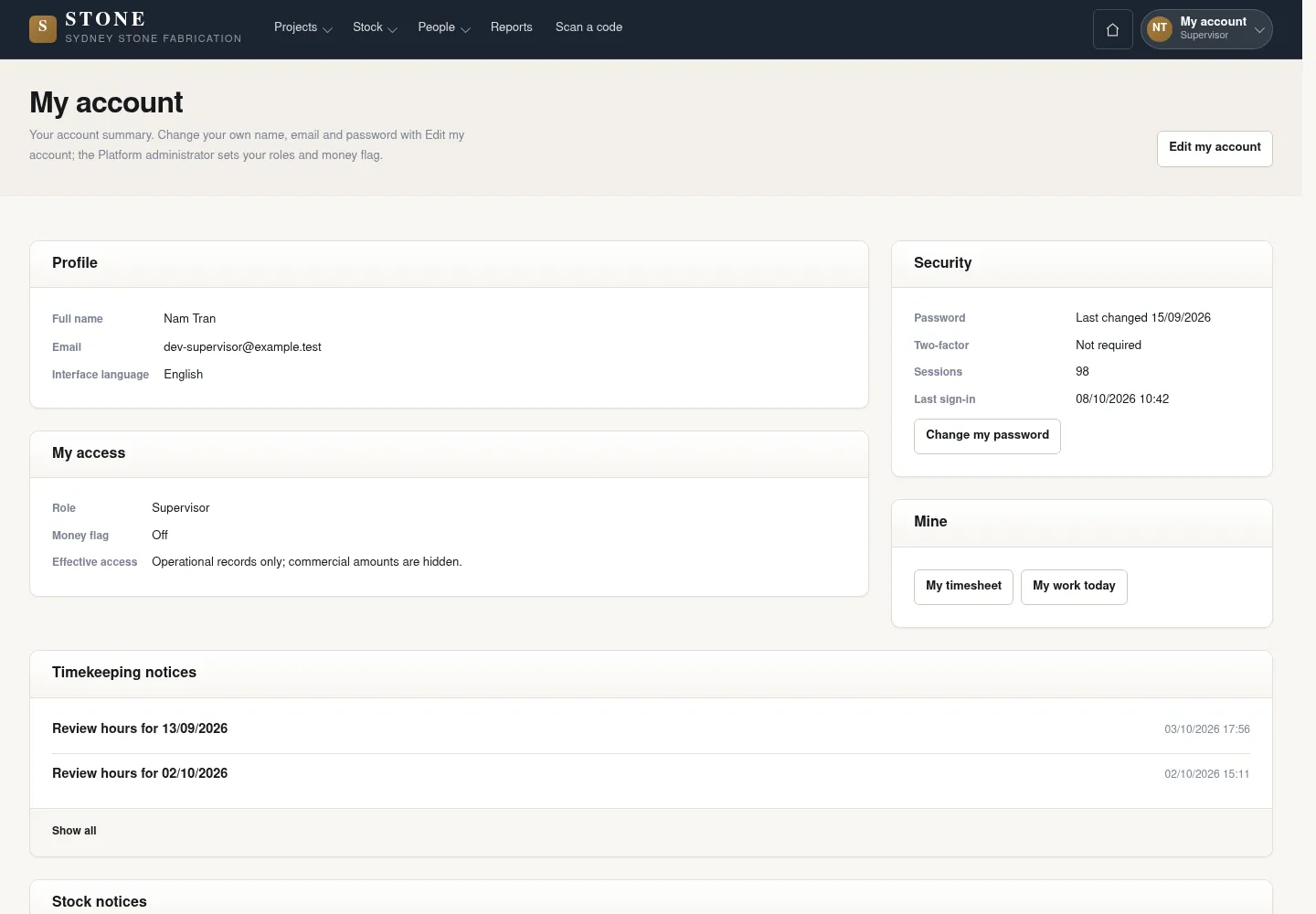Open My work today
Viewport: 1316px width, 914px height.
(x=1074, y=587)
